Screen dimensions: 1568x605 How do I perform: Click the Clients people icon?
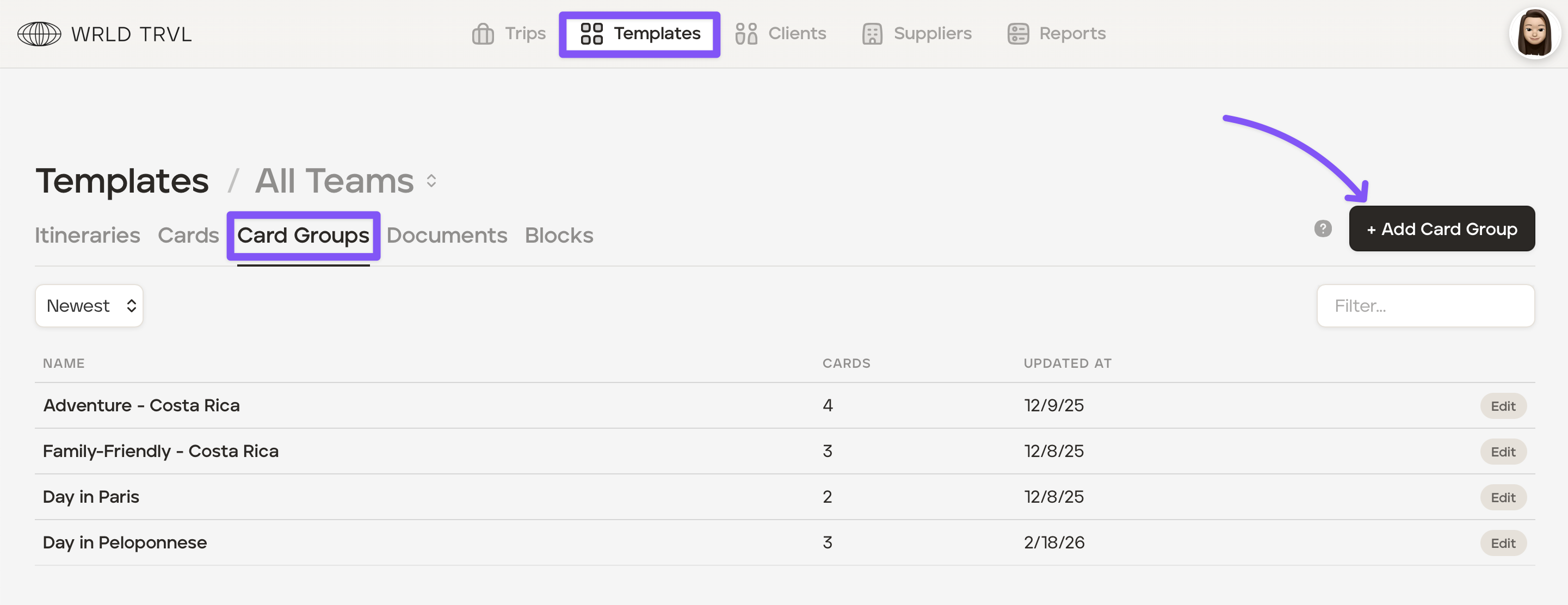click(746, 34)
